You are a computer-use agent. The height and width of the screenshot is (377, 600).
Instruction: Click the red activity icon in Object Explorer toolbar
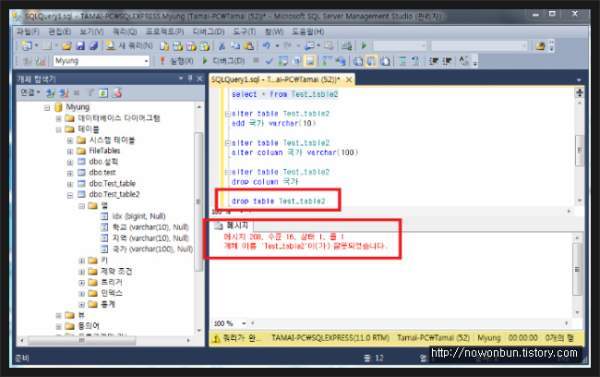118,93
